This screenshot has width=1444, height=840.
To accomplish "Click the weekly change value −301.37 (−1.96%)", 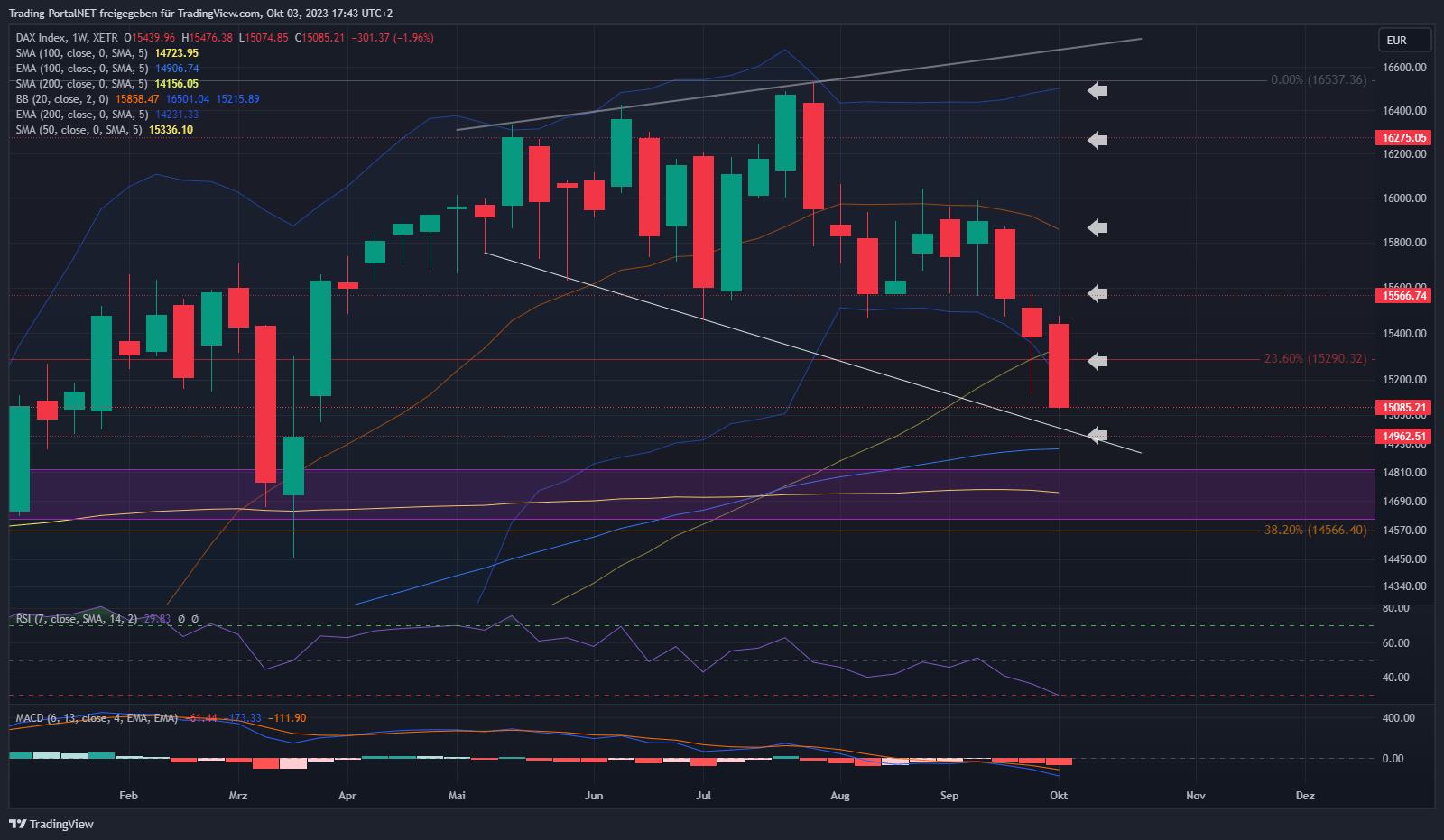I will (x=393, y=38).
